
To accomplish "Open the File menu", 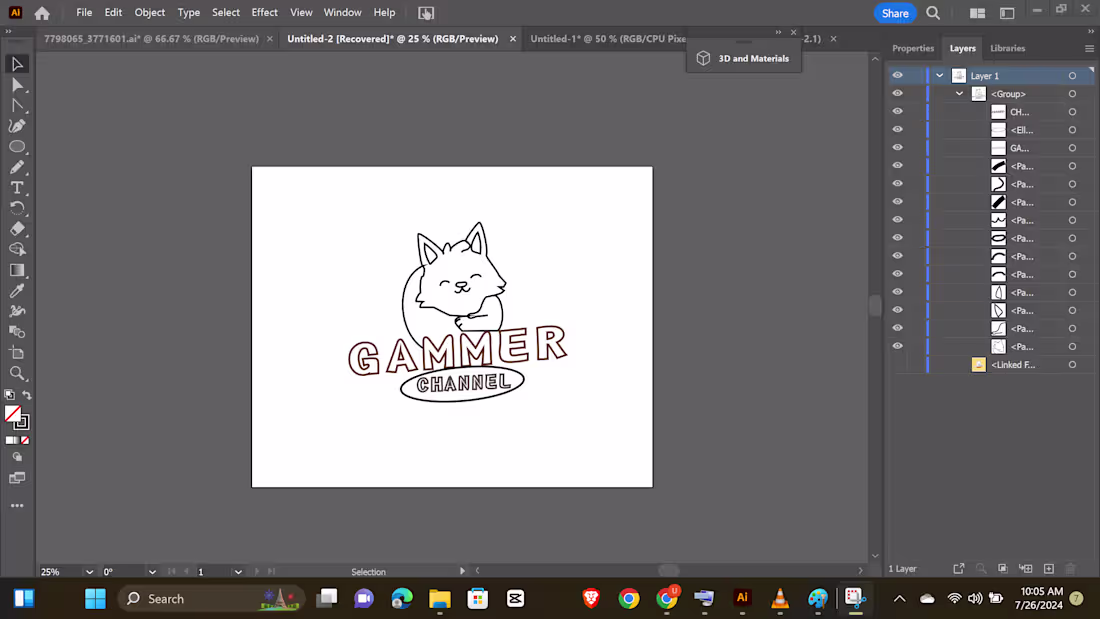I will point(84,13).
